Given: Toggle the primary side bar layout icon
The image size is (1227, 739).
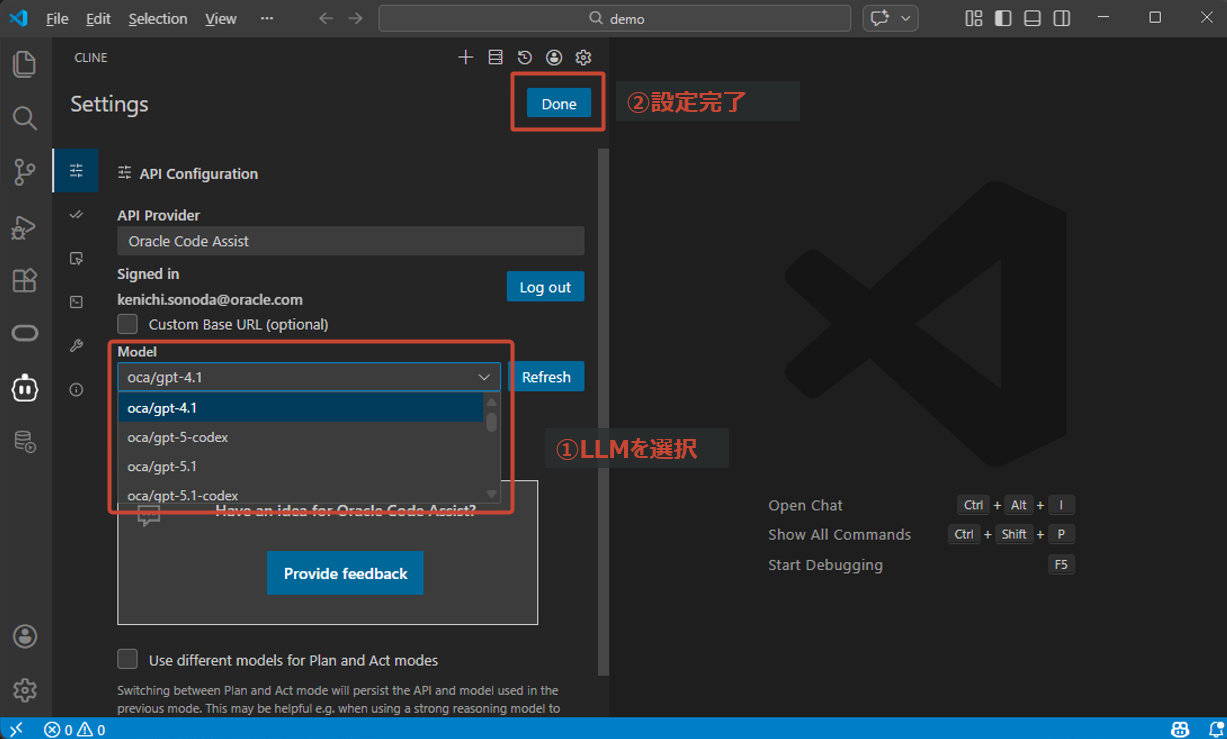Looking at the screenshot, I should 1003,18.
